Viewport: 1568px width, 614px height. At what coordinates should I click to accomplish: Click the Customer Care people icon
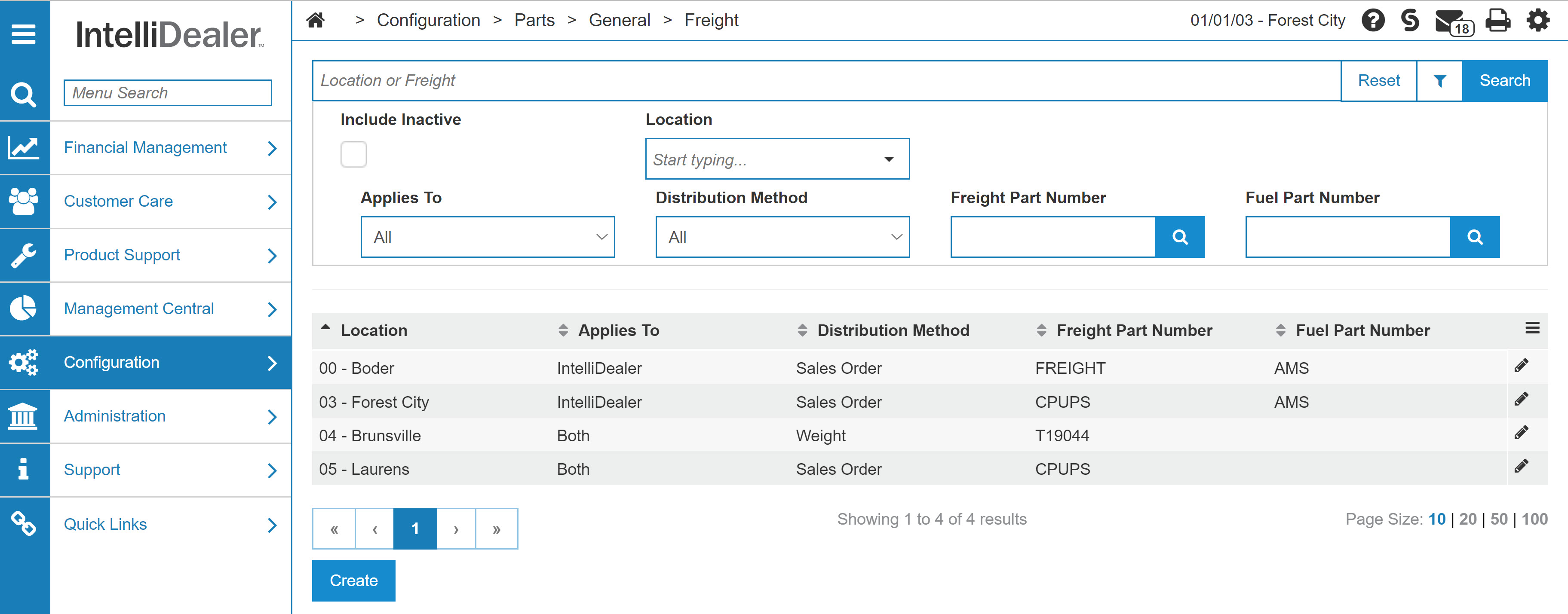(24, 202)
